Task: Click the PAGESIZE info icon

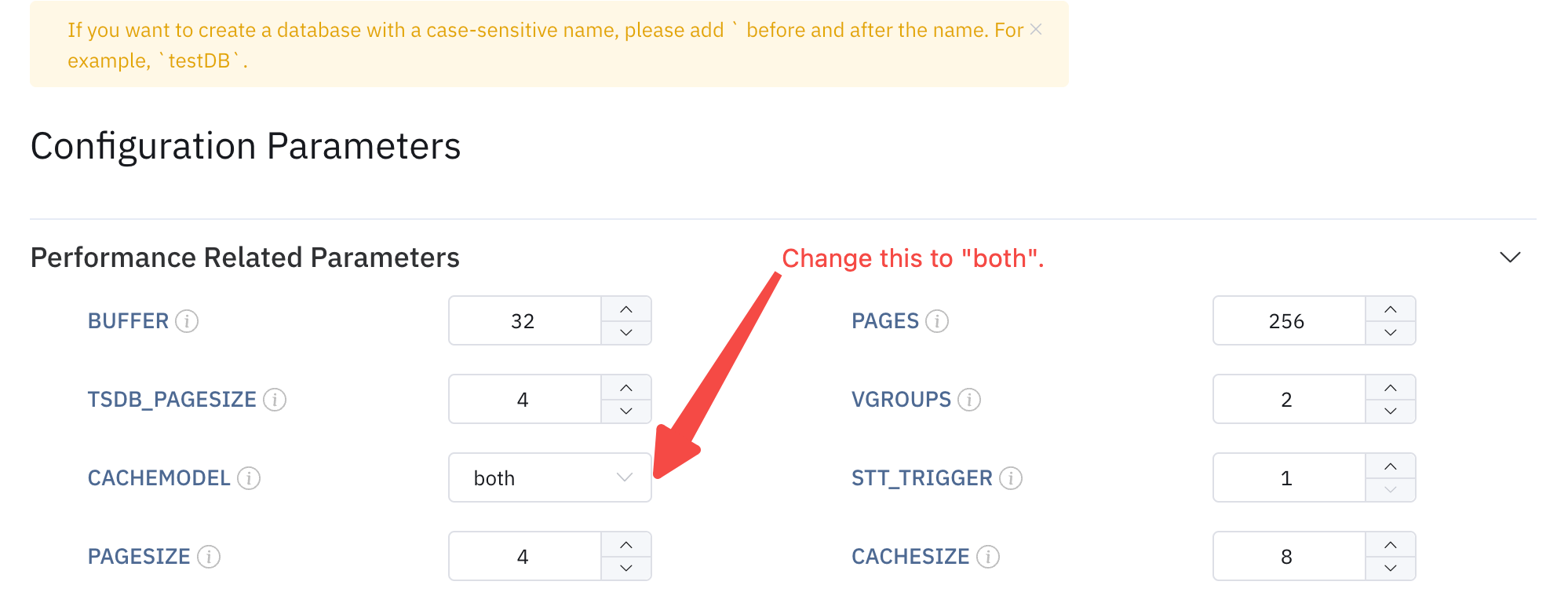Action: tap(209, 557)
